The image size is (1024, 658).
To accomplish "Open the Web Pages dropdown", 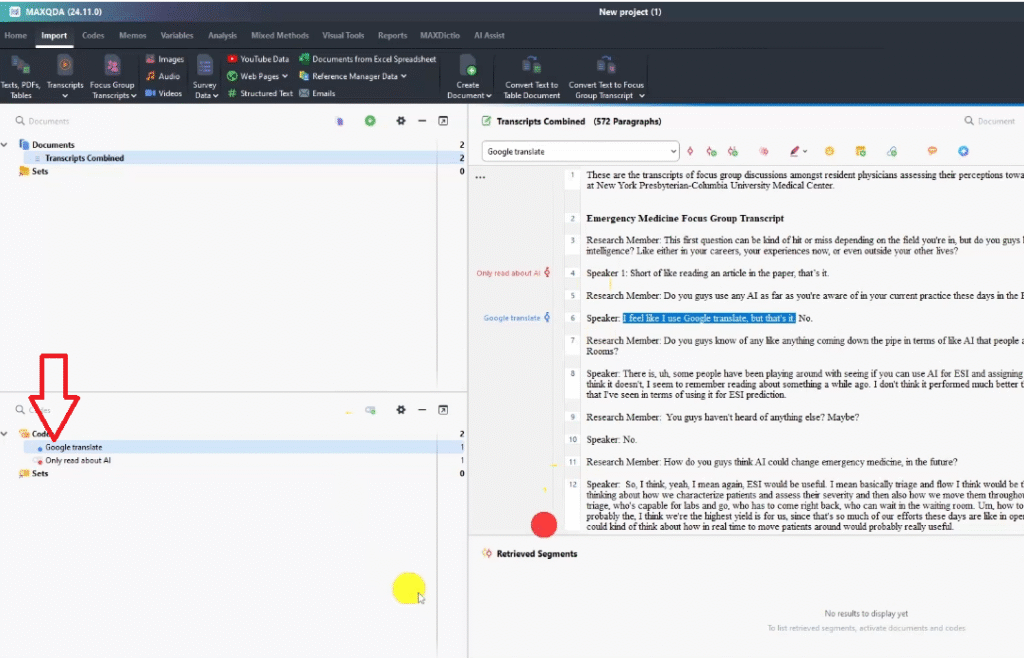I will (258, 76).
